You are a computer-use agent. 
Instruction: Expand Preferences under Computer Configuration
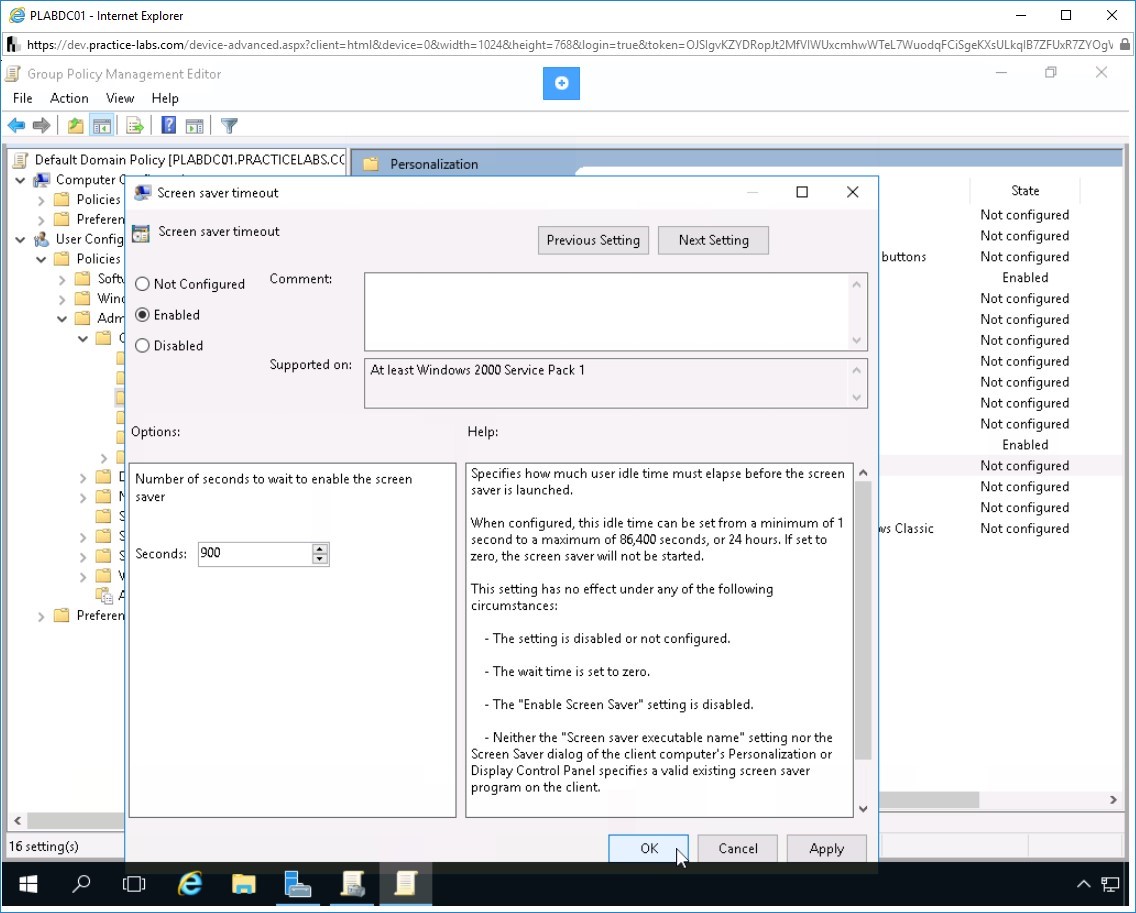[41, 220]
